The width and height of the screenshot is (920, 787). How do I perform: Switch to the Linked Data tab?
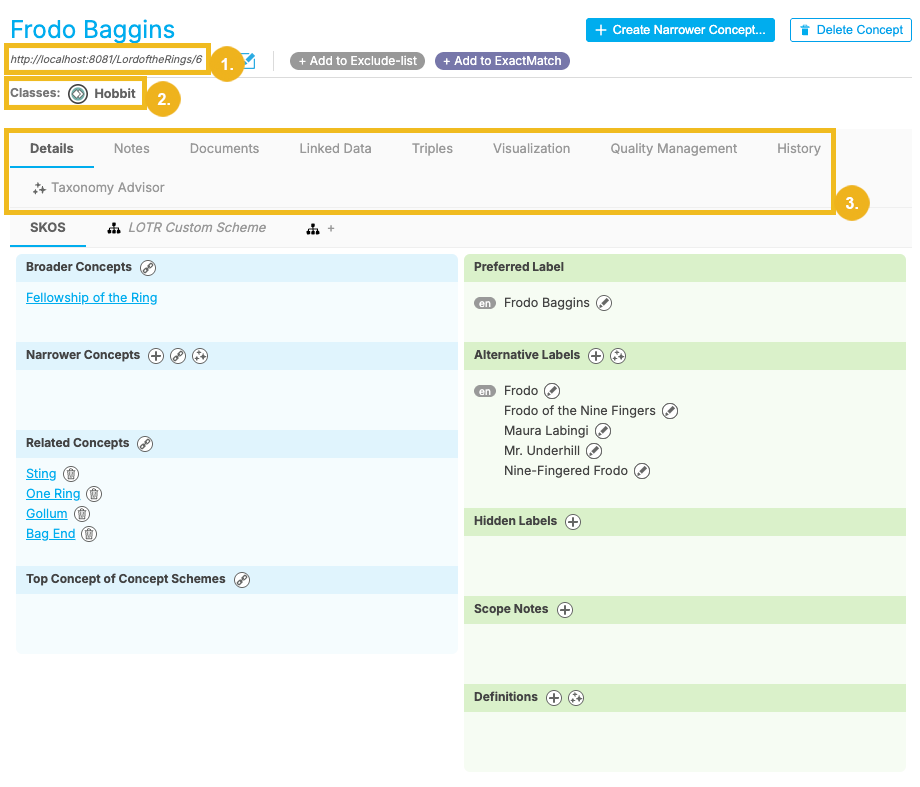pos(335,149)
